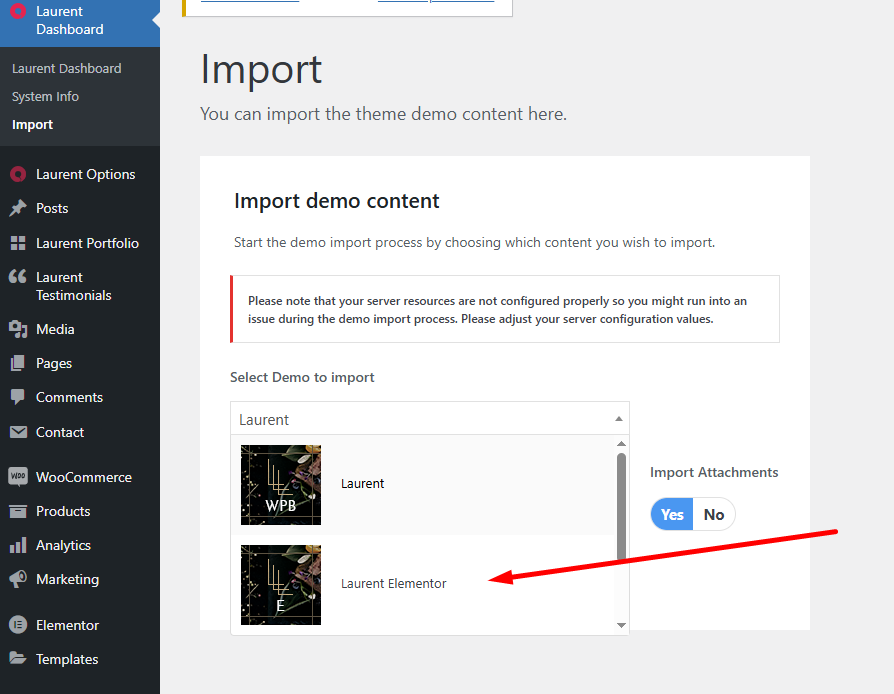The width and height of the screenshot is (894, 694).
Task: Click the WooCommerce Woo icon
Action: point(18,477)
